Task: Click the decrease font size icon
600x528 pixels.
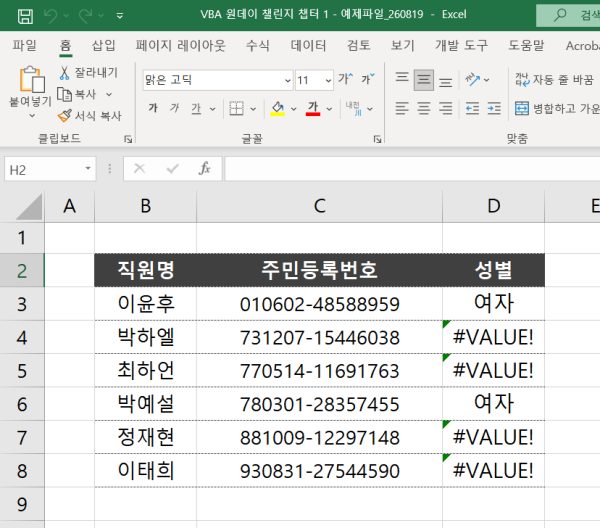Action: (x=368, y=79)
